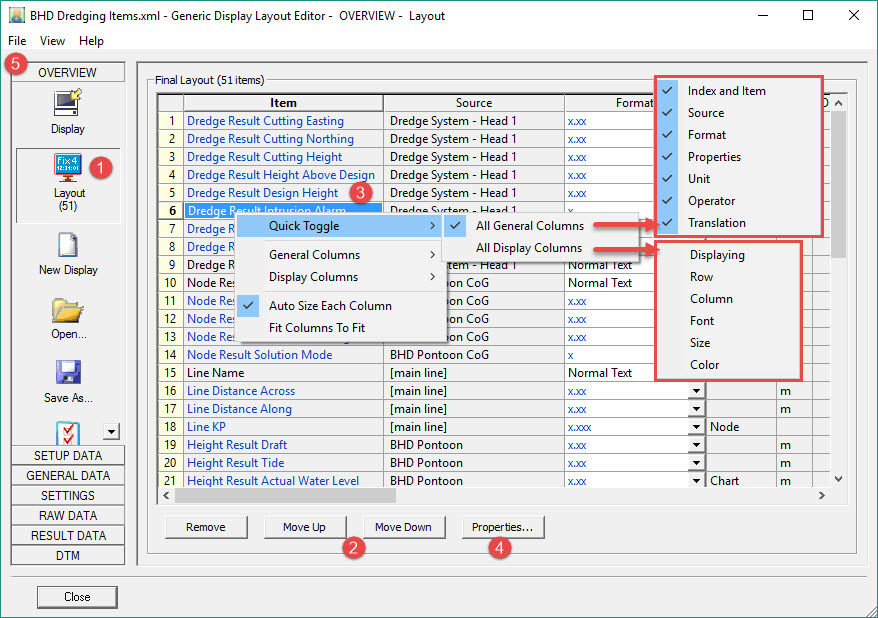Viewport: 878px width, 618px height.
Task: Open format dropdown for Line Distance Across
Action: tap(695, 391)
